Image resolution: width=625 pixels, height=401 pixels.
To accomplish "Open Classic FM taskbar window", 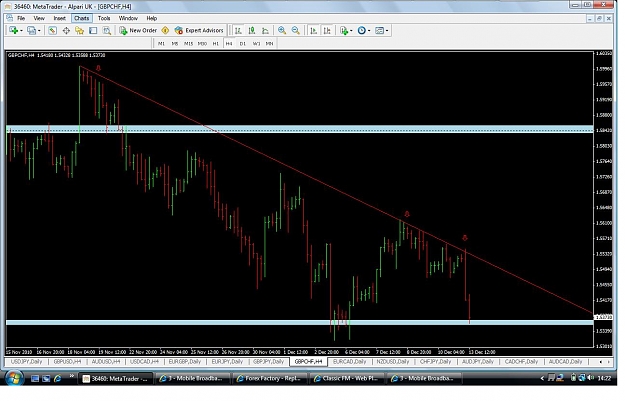I will (346, 378).
